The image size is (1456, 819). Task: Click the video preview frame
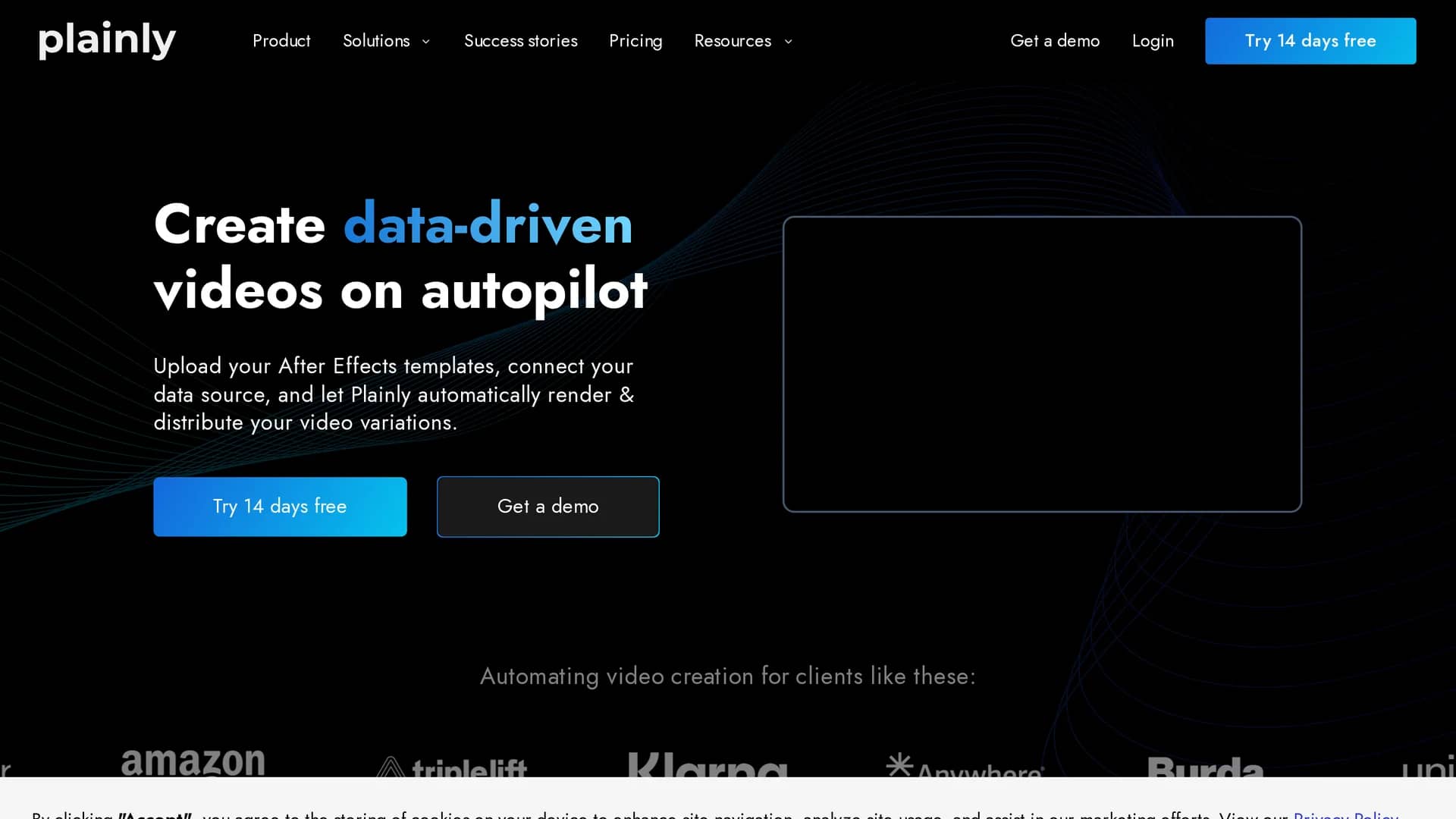click(x=1042, y=364)
